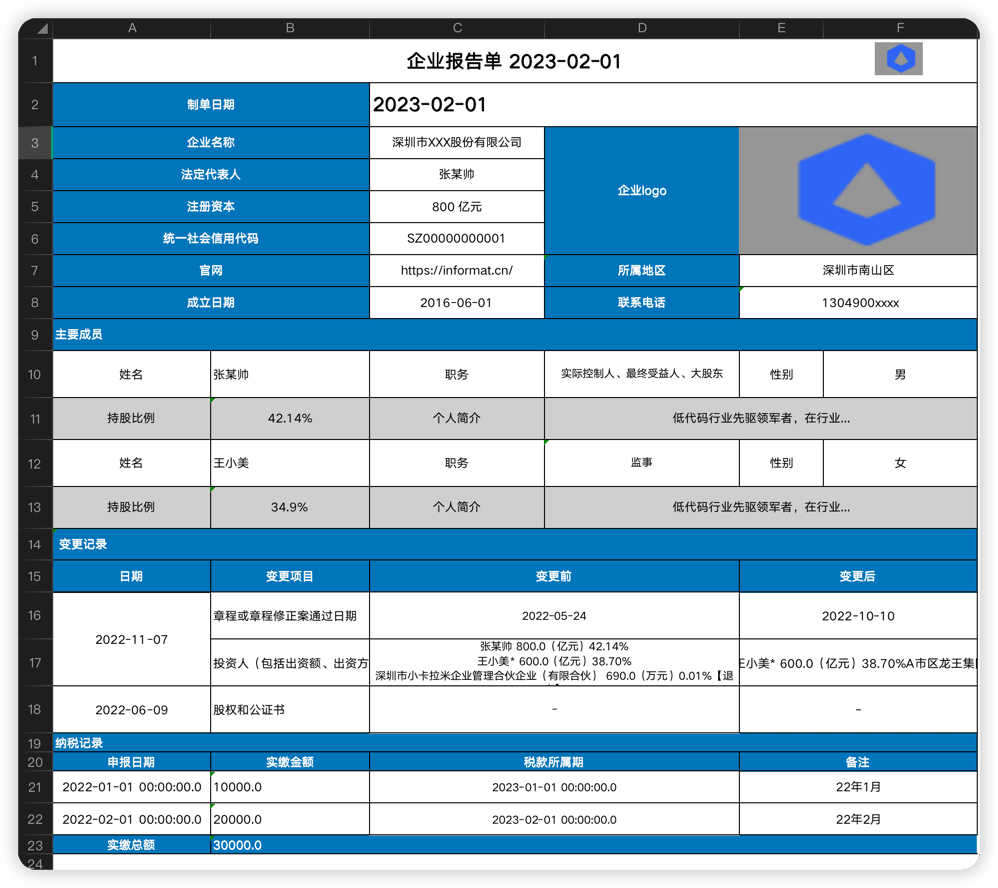The height and width of the screenshot is (888, 998).
Task: Select column header F
Action: point(899,28)
